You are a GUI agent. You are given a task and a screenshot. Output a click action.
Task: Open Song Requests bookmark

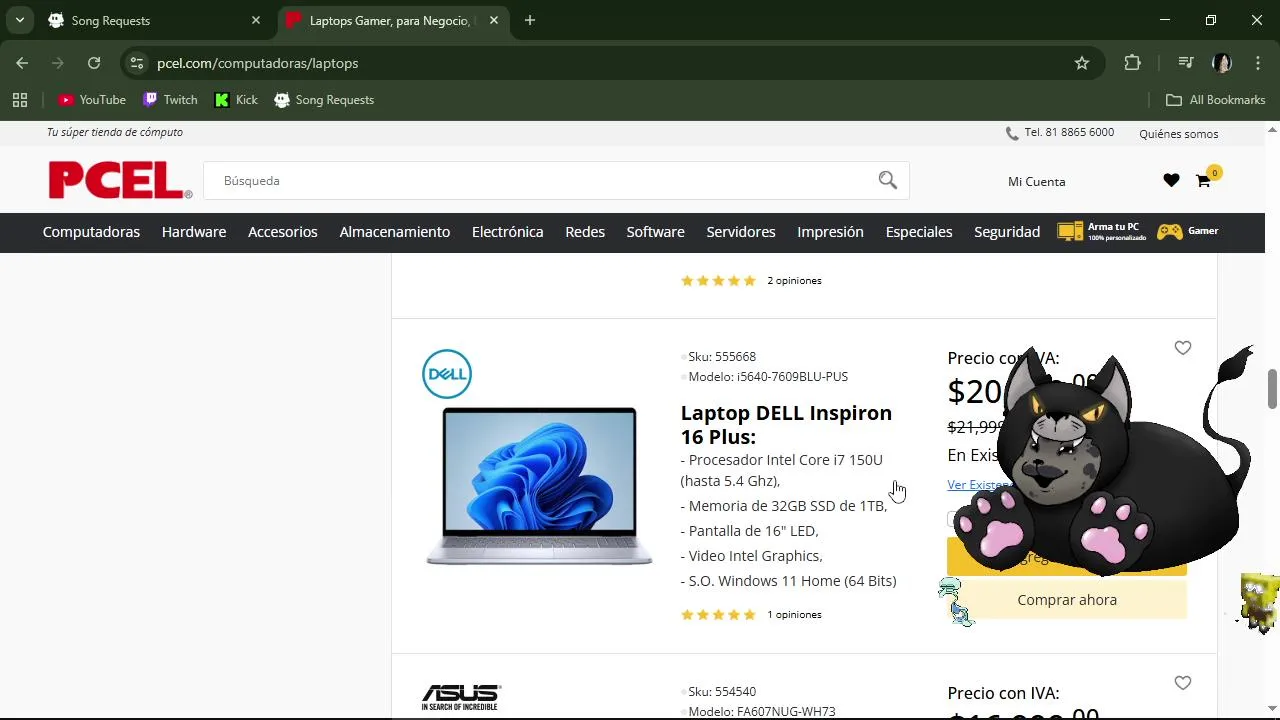tap(324, 100)
